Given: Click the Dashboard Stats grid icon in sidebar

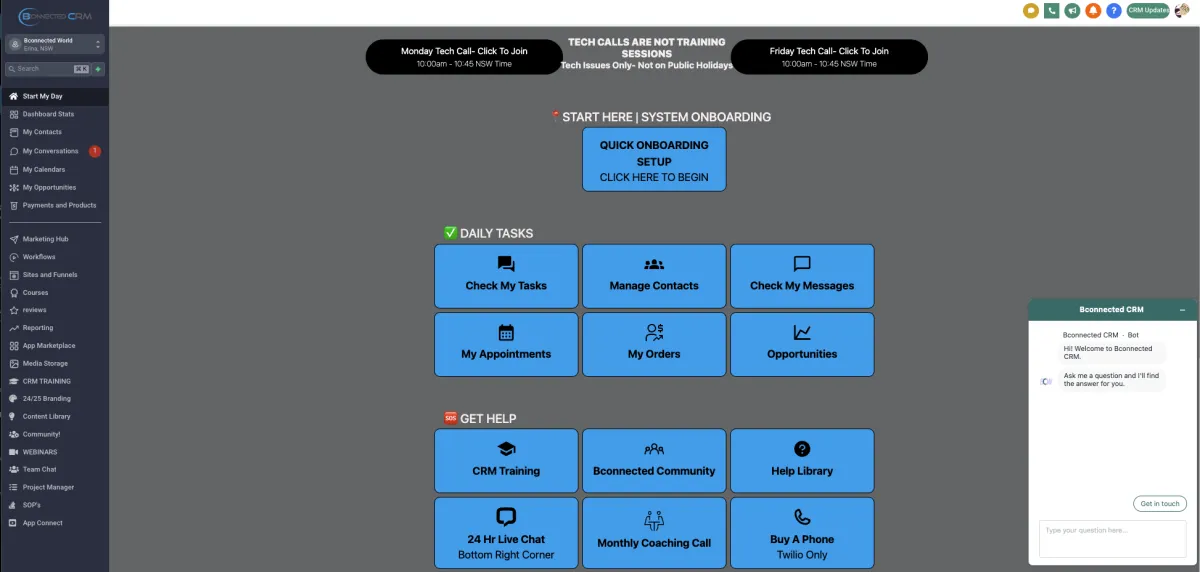Looking at the screenshot, I should (14, 114).
